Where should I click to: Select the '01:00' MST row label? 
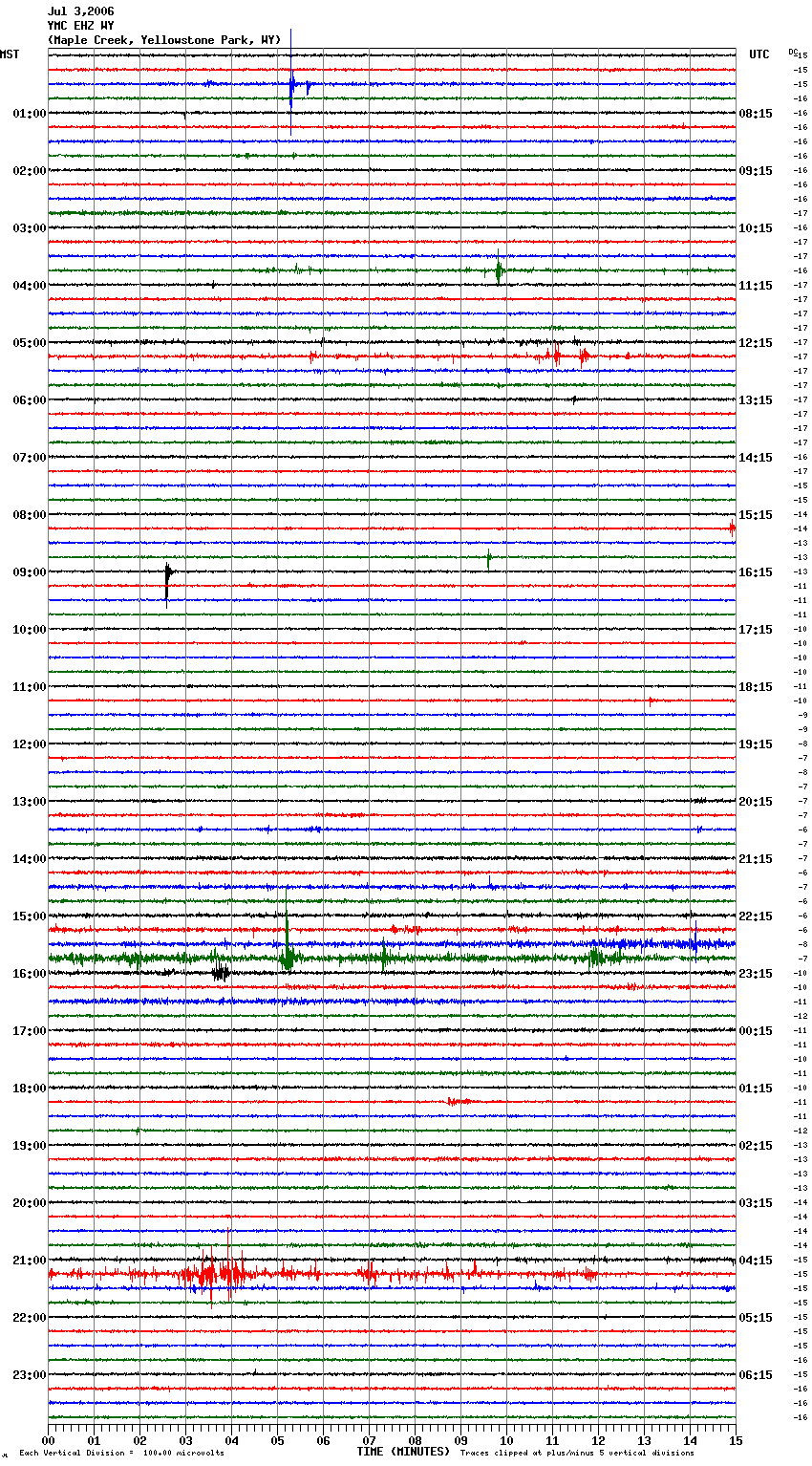click(30, 114)
